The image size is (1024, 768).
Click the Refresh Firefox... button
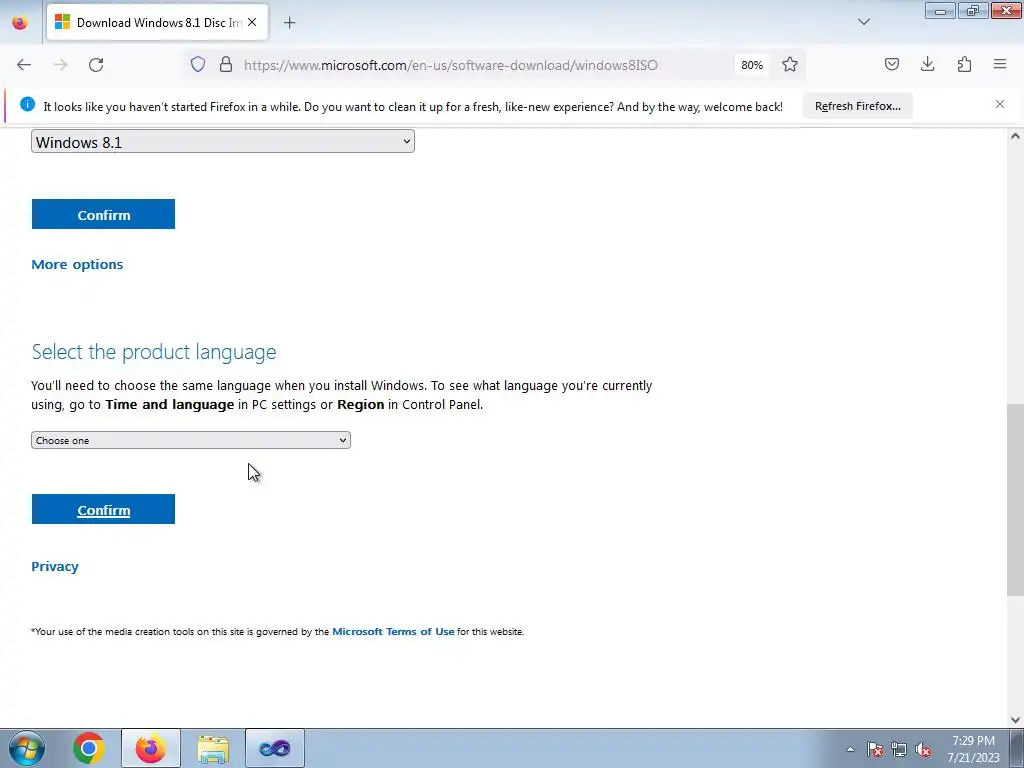point(857,106)
